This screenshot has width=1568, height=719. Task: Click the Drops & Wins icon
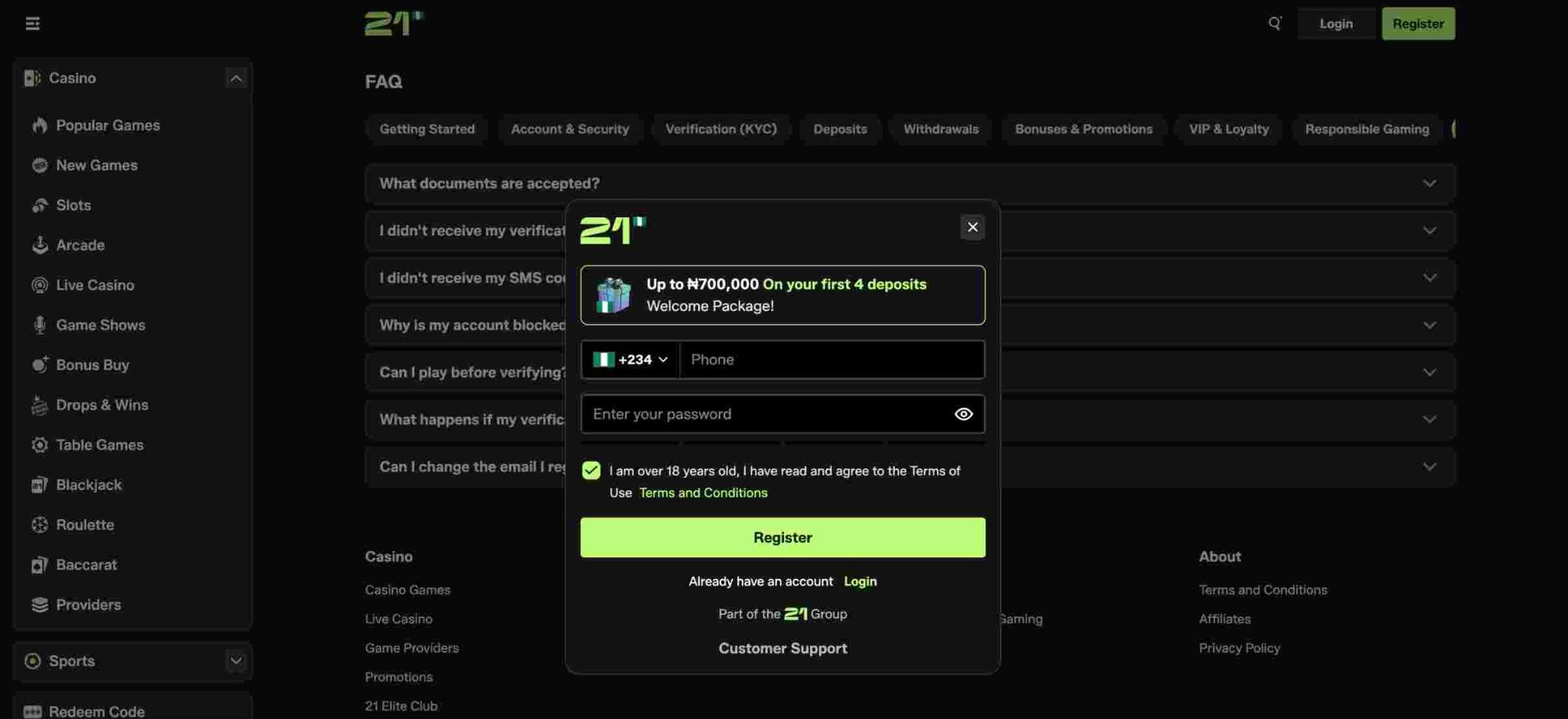(40, 405)
